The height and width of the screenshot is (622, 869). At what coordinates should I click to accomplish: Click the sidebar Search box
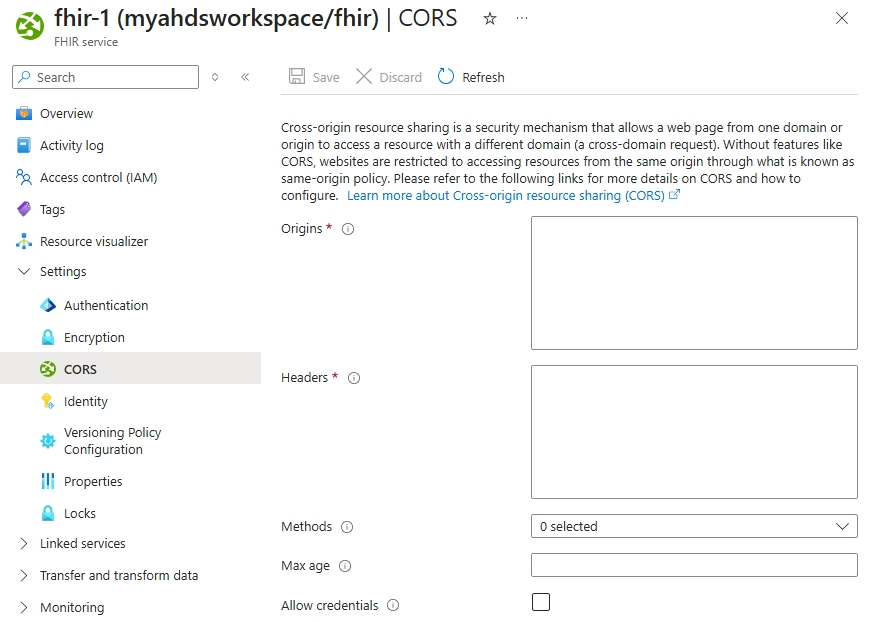pyautogui.click(x=105, y=77)
